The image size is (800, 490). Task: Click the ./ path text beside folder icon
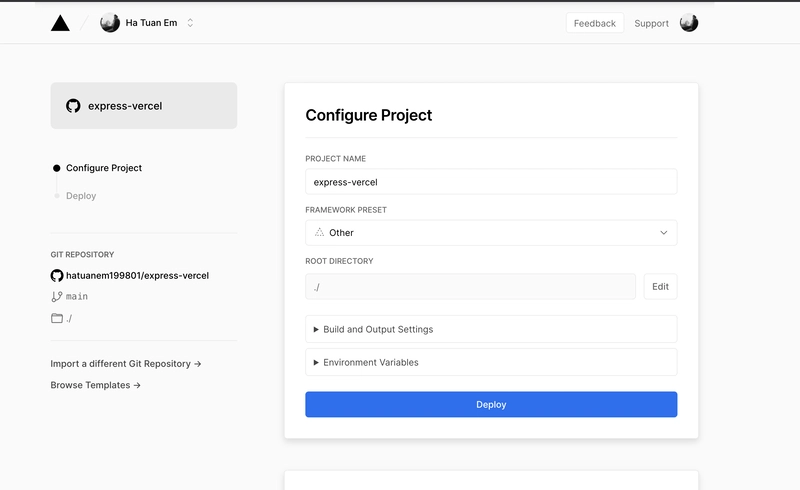pyautogui.click(x=69, y=318)
